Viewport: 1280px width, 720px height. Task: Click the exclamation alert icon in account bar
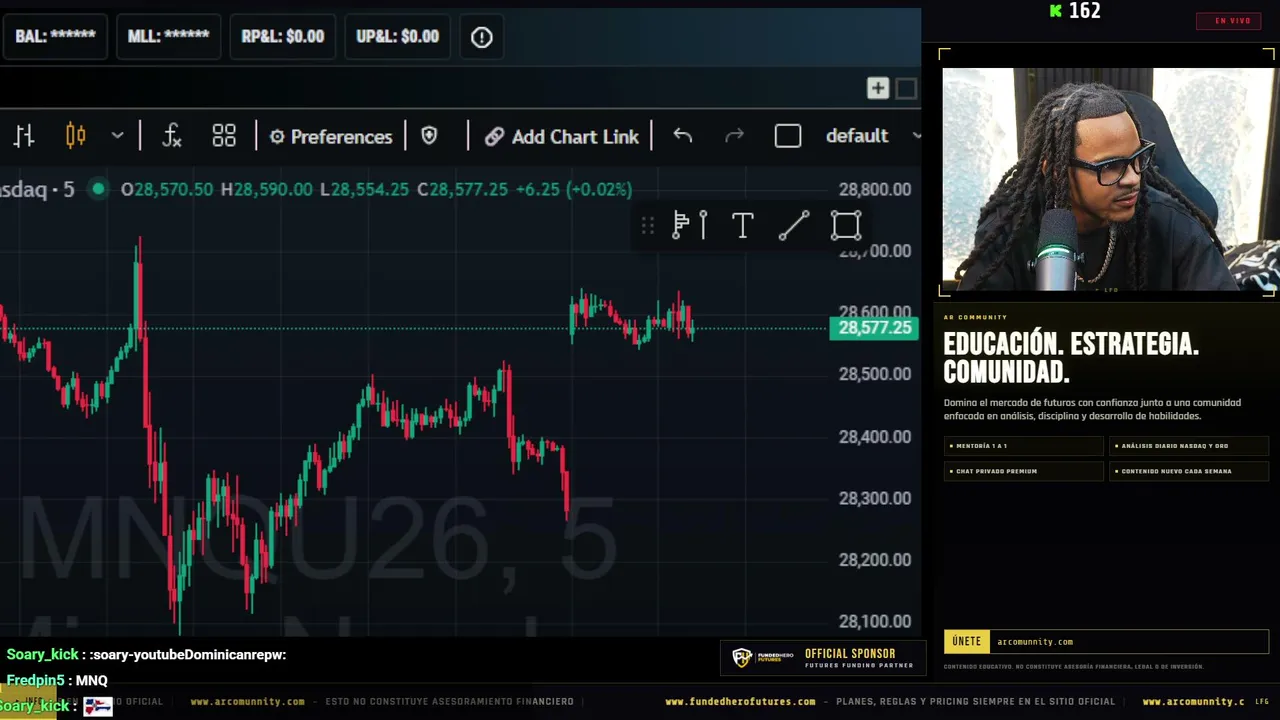point(482,37)
